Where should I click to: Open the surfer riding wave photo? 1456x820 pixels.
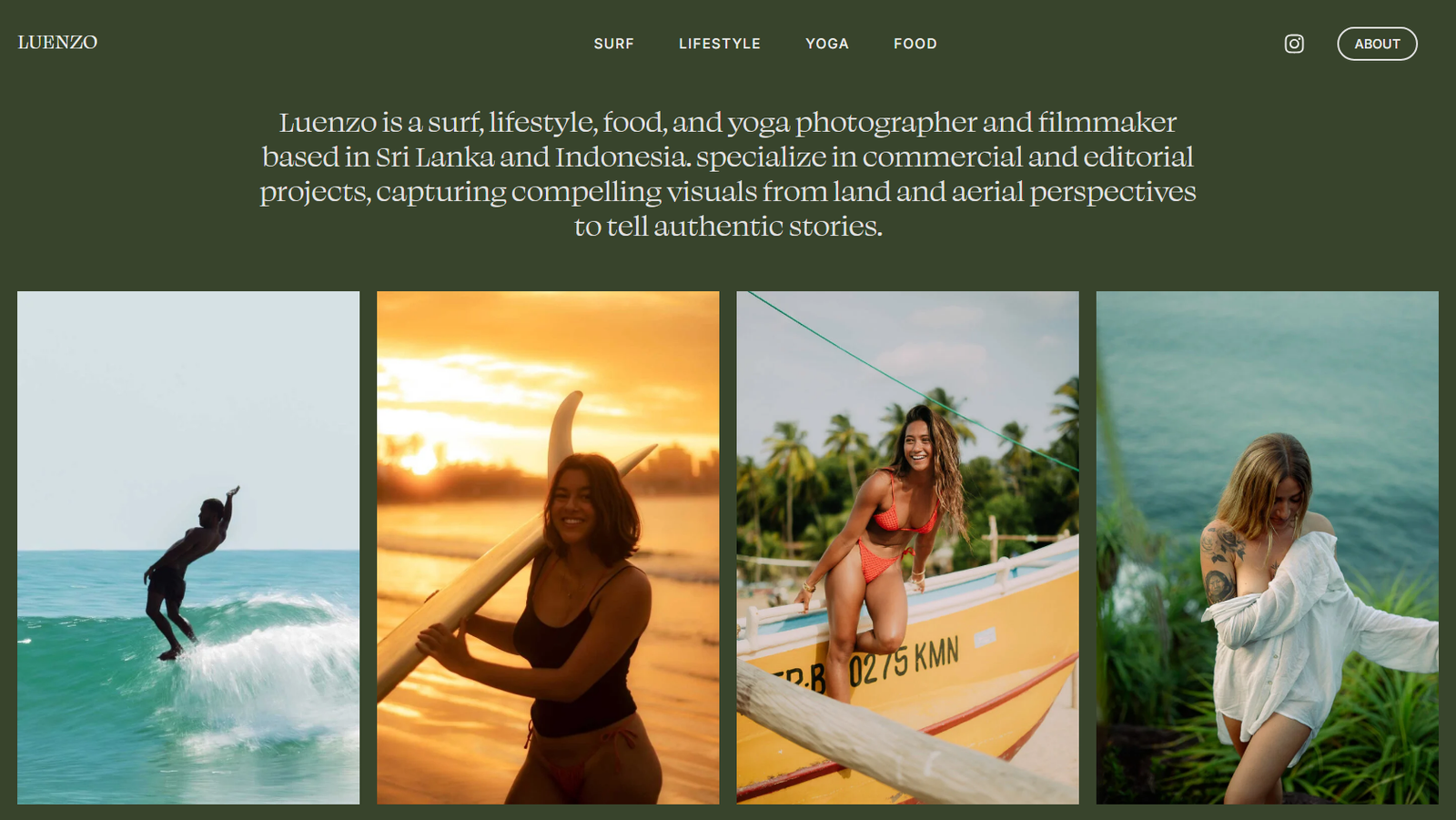pos(188,547)
